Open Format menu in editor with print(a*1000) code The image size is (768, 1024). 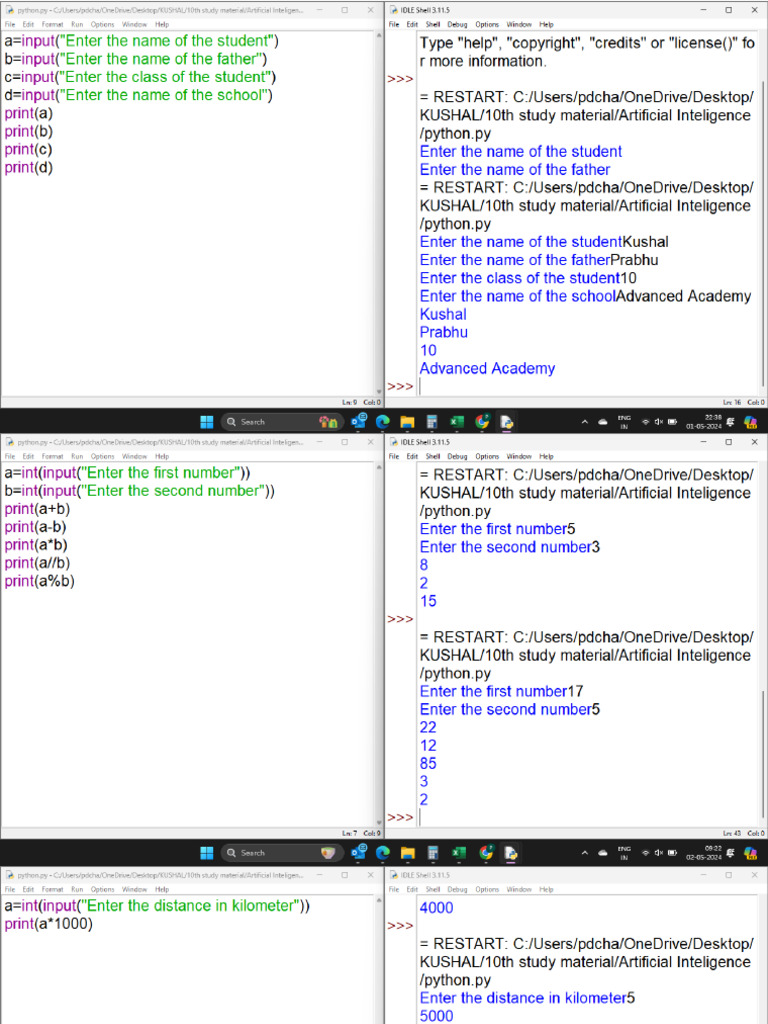click(50, 889)
